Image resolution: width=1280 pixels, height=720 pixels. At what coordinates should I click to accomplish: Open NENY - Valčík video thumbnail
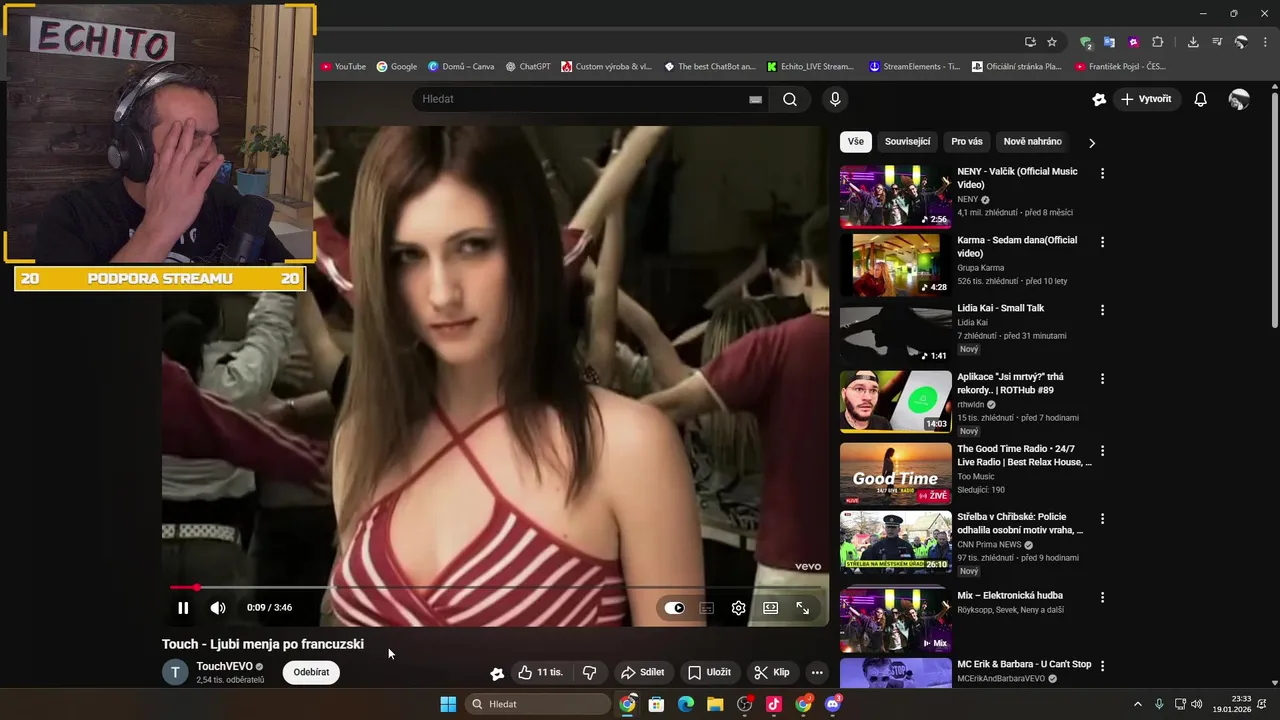[x=896, y=197]
